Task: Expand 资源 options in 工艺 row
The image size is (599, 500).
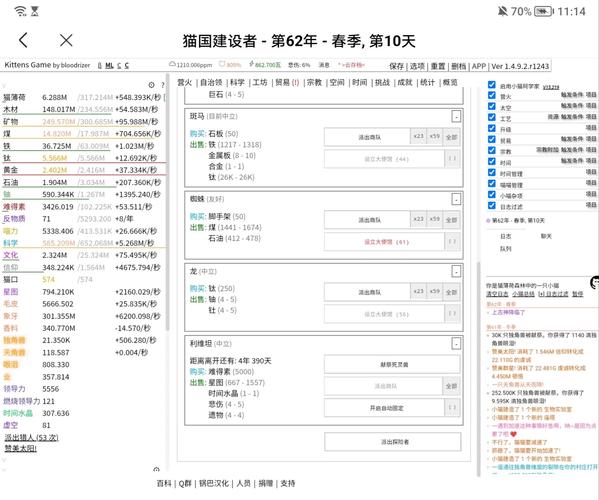Action: 553,116
